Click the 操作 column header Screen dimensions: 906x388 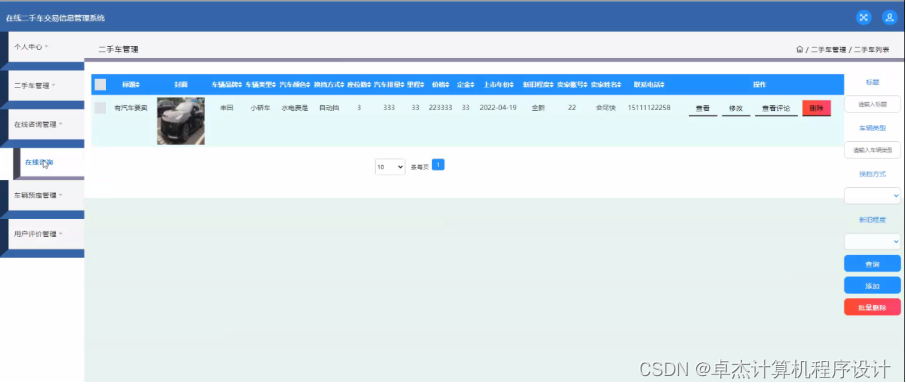pos(759,85)
